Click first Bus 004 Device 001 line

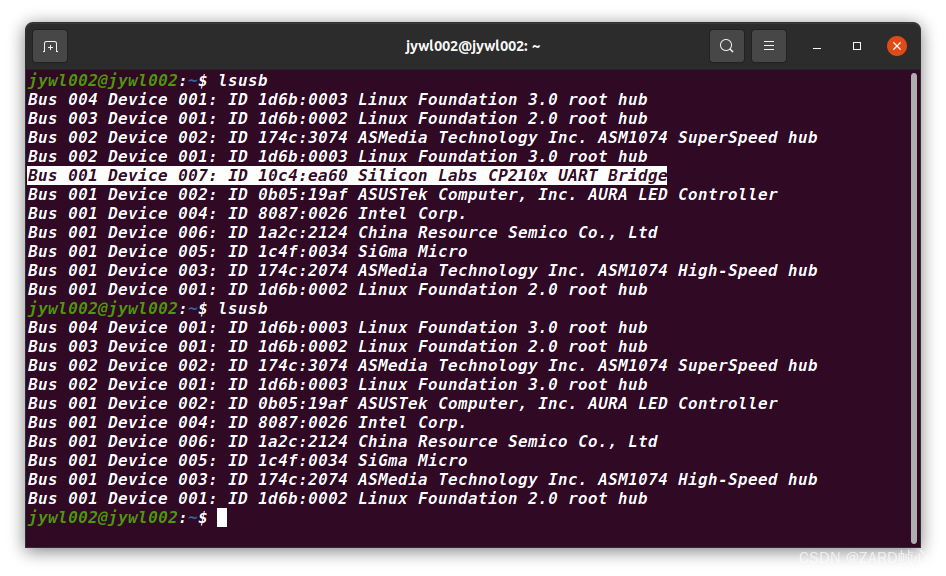337,100
